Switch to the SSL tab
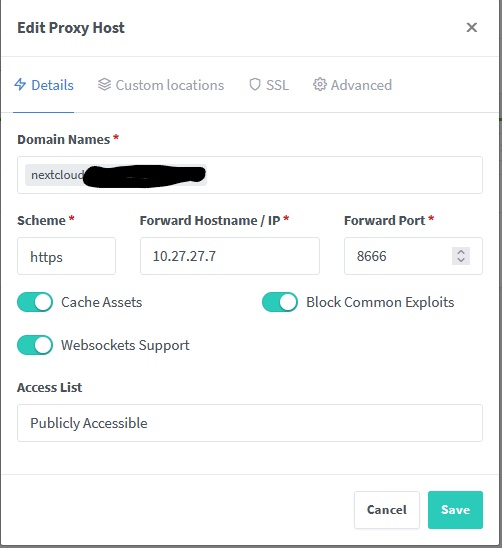This screenshot has width=502, height=548. [x=269, y=85]
